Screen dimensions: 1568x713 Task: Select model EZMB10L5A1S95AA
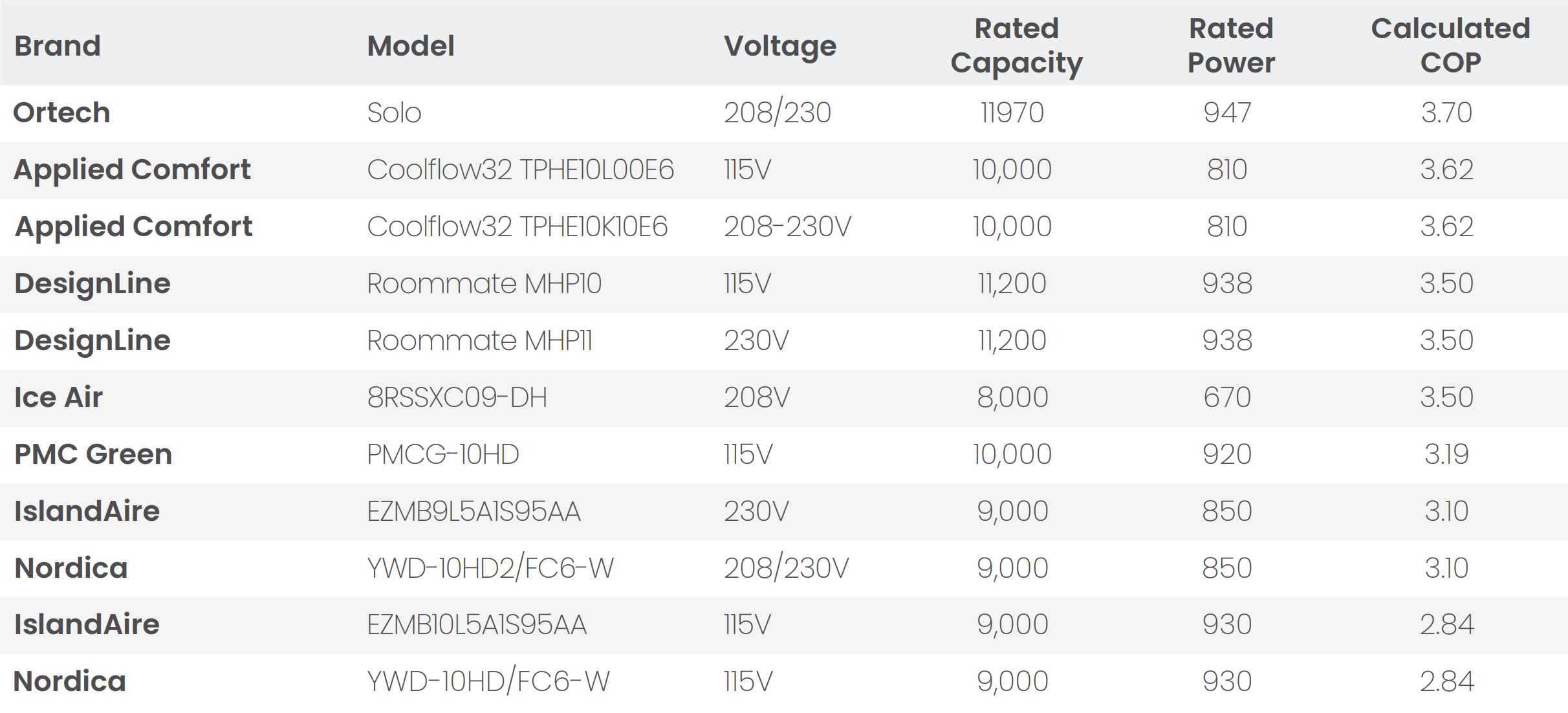pyautogui.click(x=477, y=624)
